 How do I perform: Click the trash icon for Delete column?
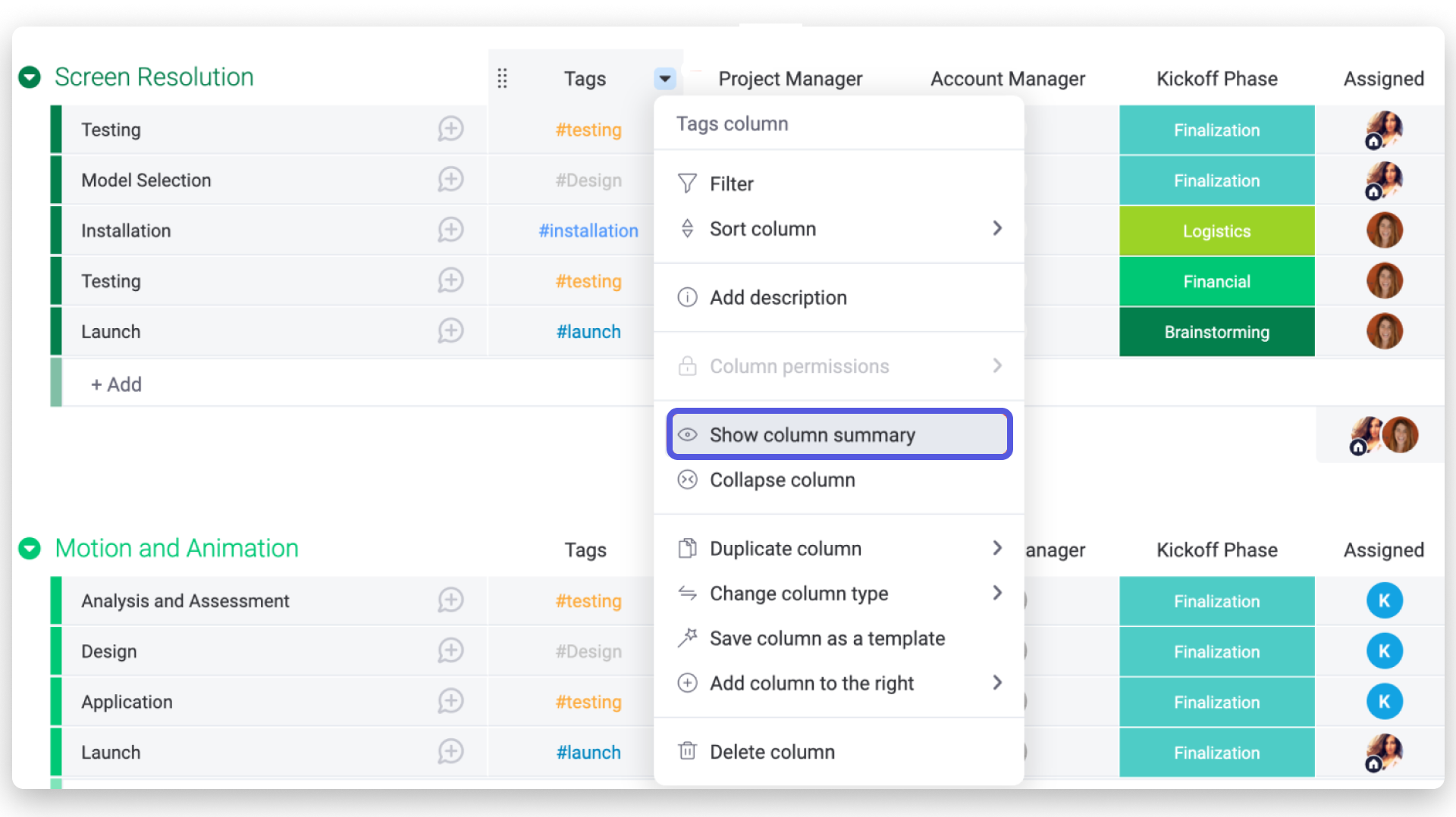pyautogui.click(x=687, y=751)
